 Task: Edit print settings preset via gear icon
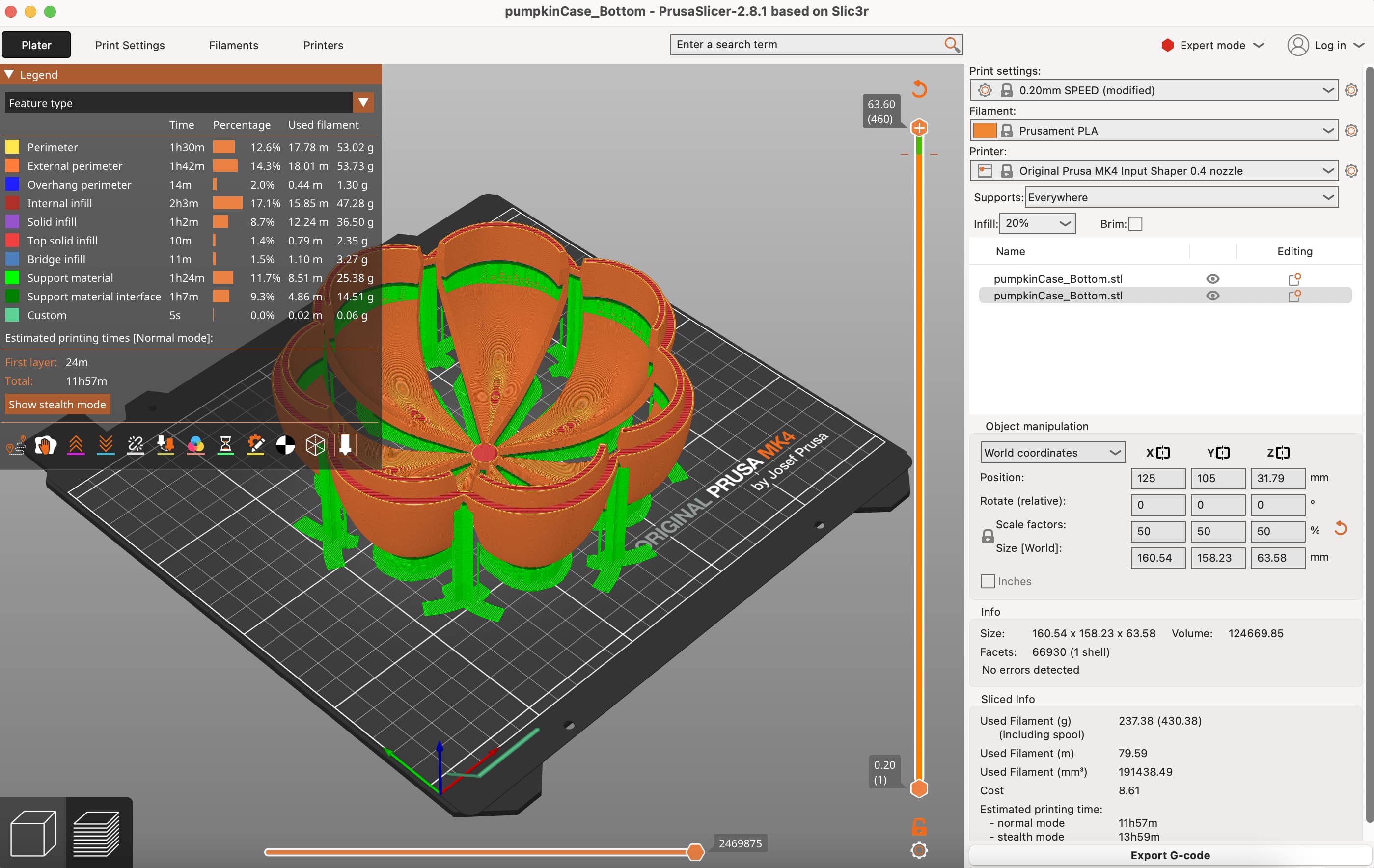pos(1351,90)
